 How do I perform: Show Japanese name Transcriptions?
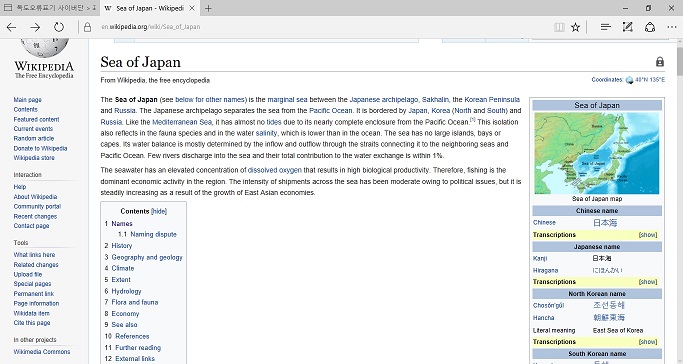click(648, 282)
